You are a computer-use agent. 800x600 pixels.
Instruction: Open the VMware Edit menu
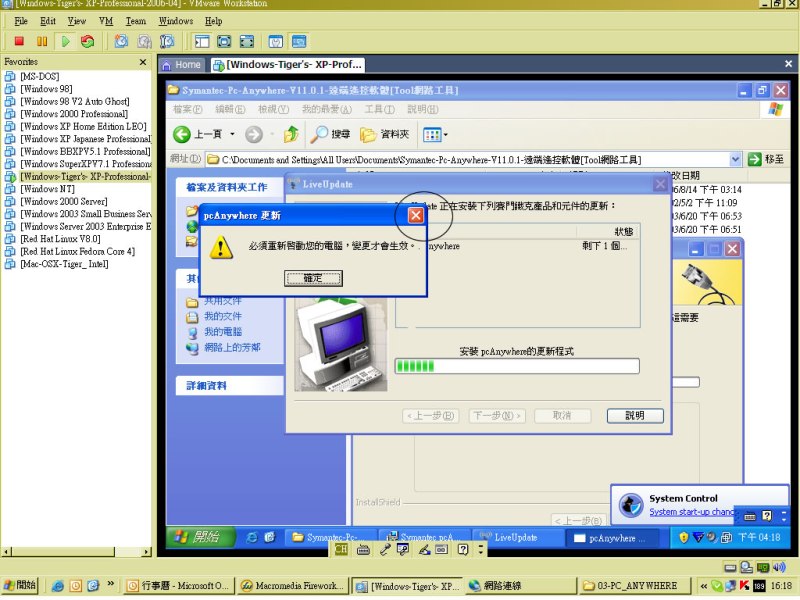(48, 21)
